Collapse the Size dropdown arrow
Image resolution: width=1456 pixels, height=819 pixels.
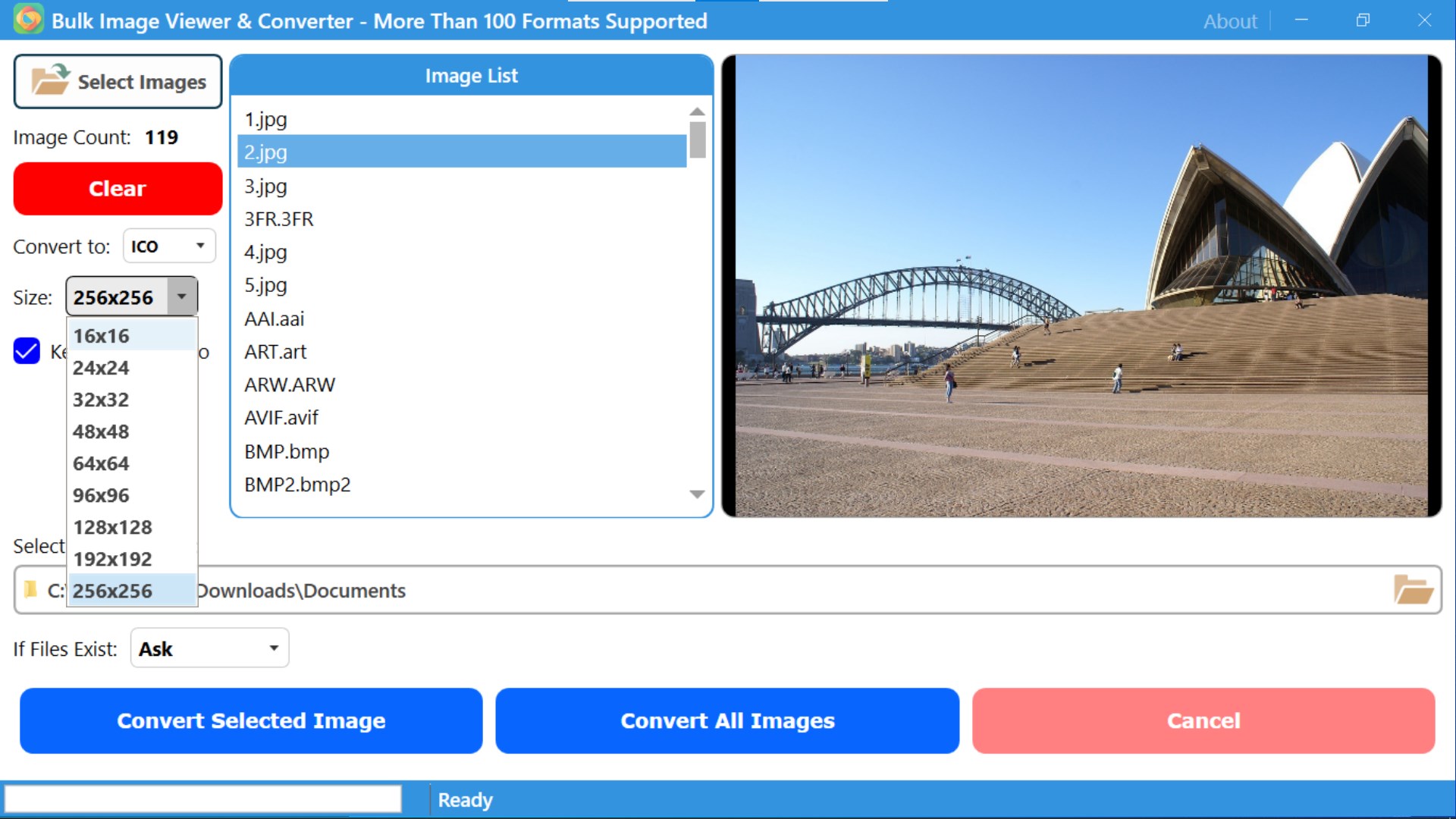(182, 297)
